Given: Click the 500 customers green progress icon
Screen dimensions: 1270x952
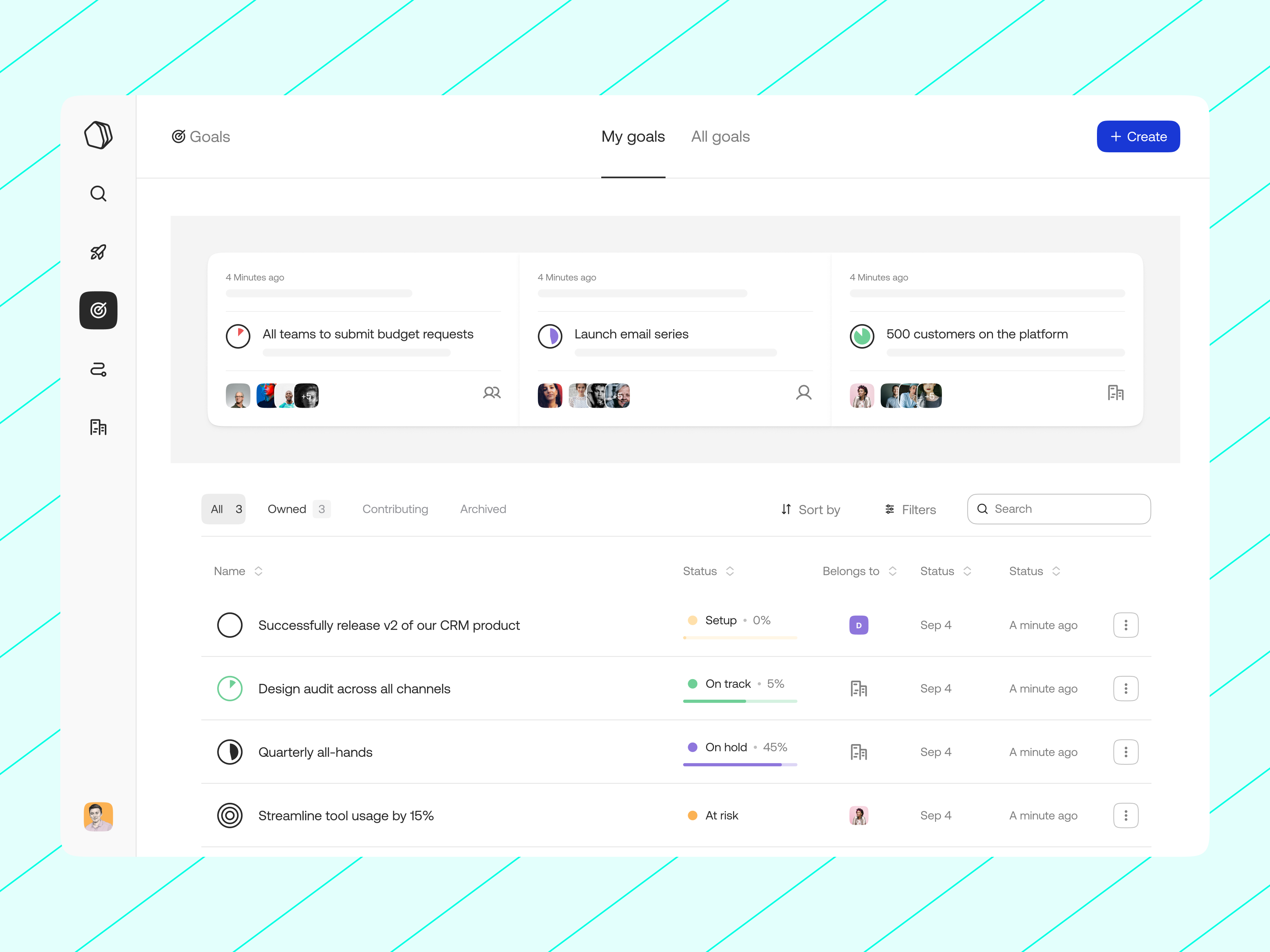Looking at the screenshot, I should click(861, 336).
